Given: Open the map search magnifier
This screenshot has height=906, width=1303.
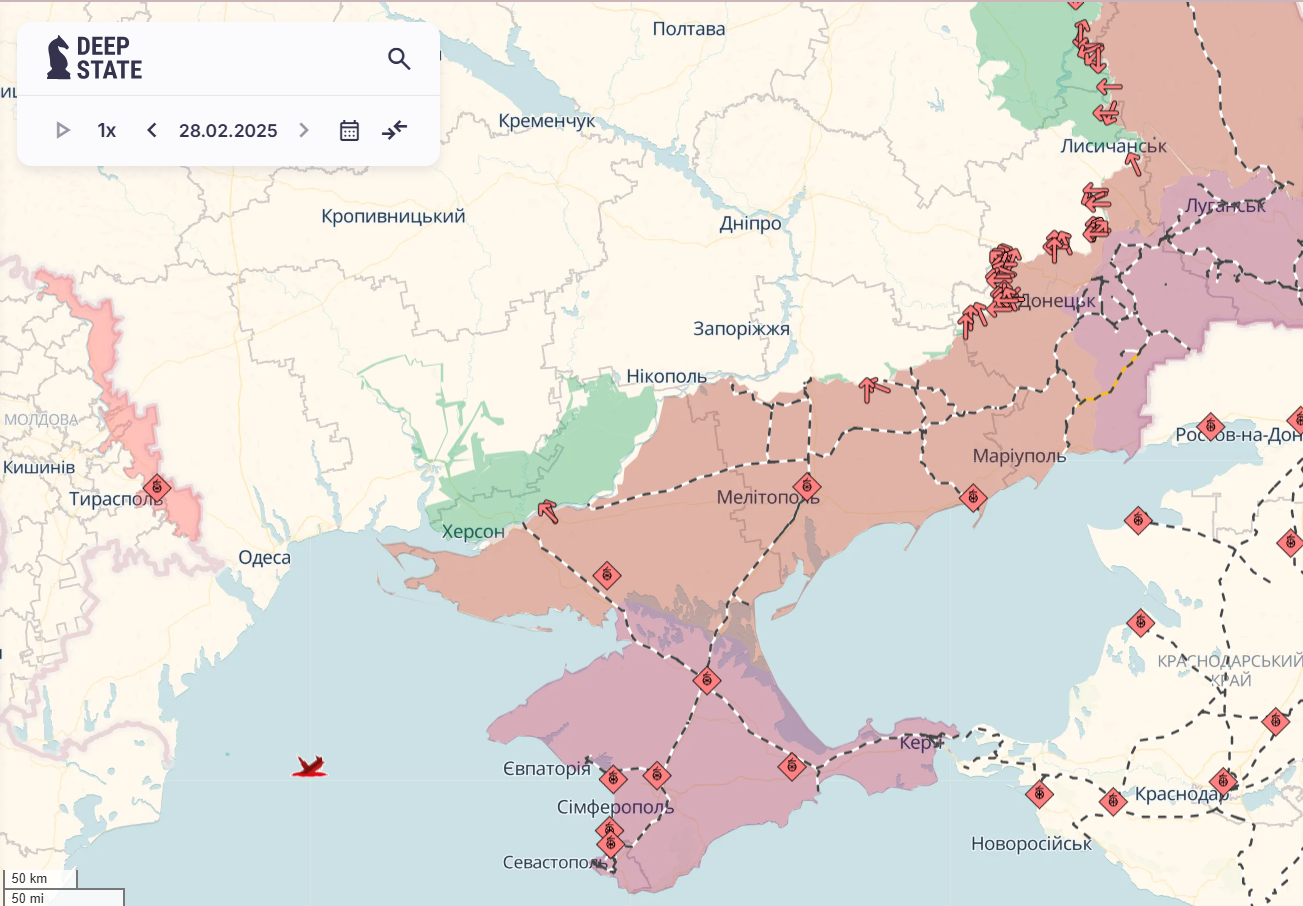Looking at the screenshot, I should 399,59.
